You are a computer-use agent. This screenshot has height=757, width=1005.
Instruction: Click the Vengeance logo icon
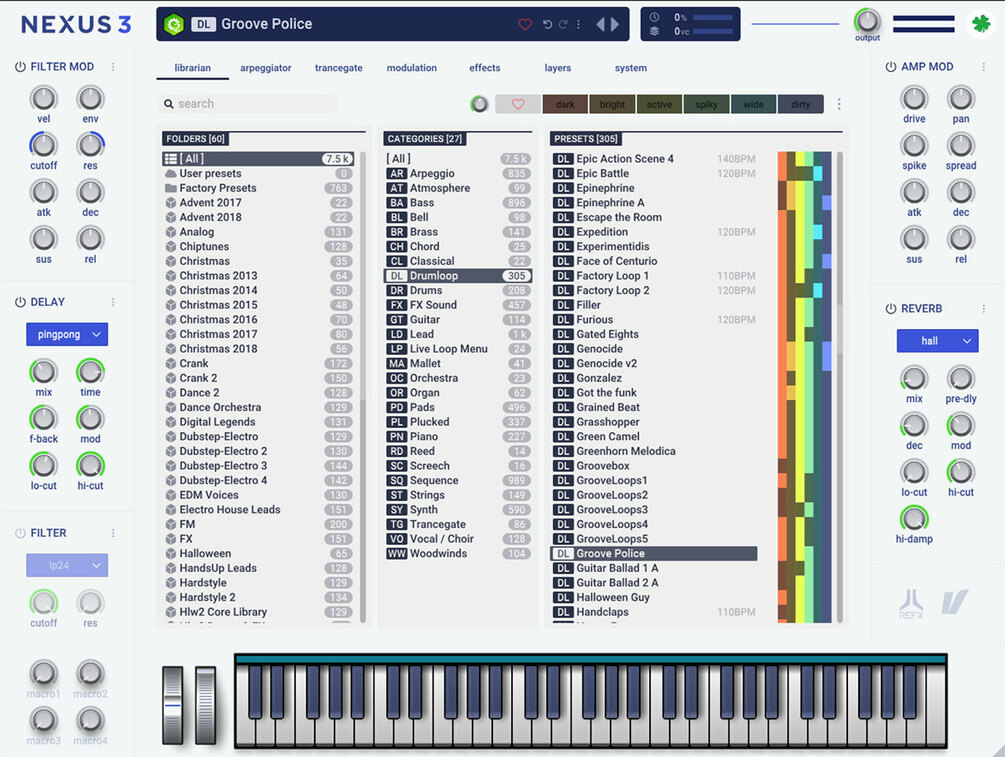954,602
